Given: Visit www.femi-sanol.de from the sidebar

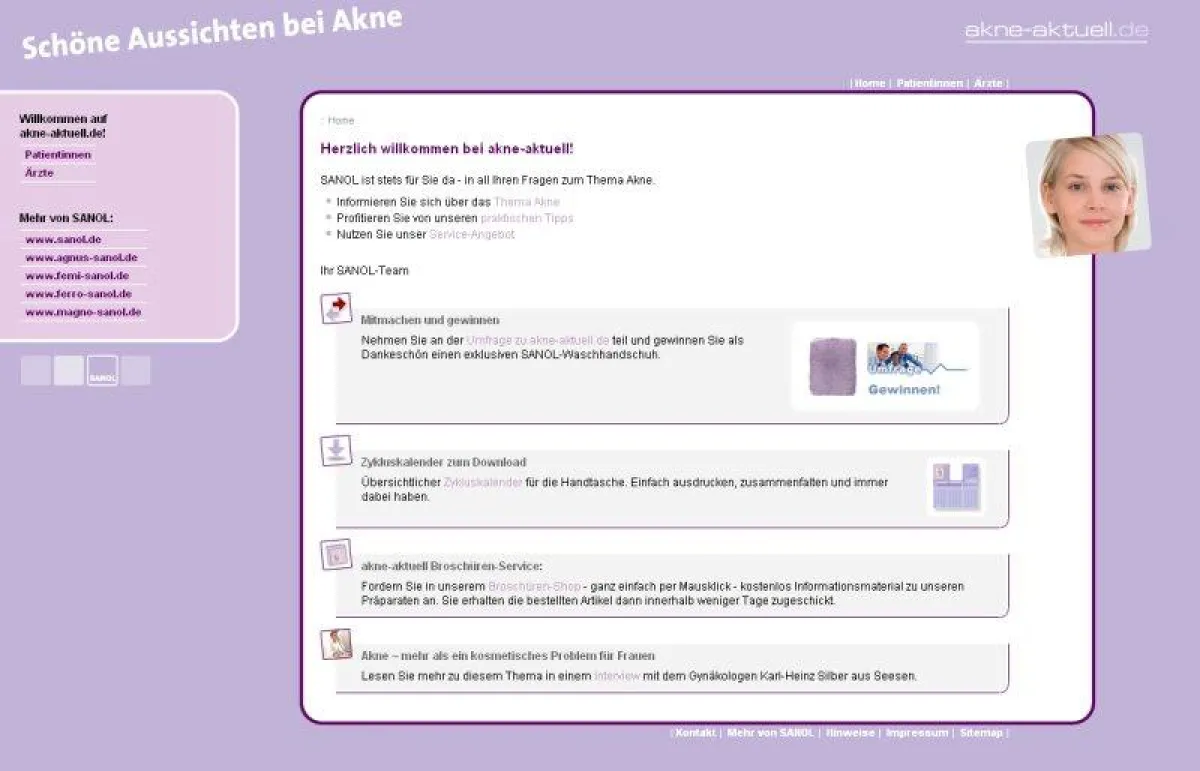Looking at the screenshot, I should coord(77,276).
